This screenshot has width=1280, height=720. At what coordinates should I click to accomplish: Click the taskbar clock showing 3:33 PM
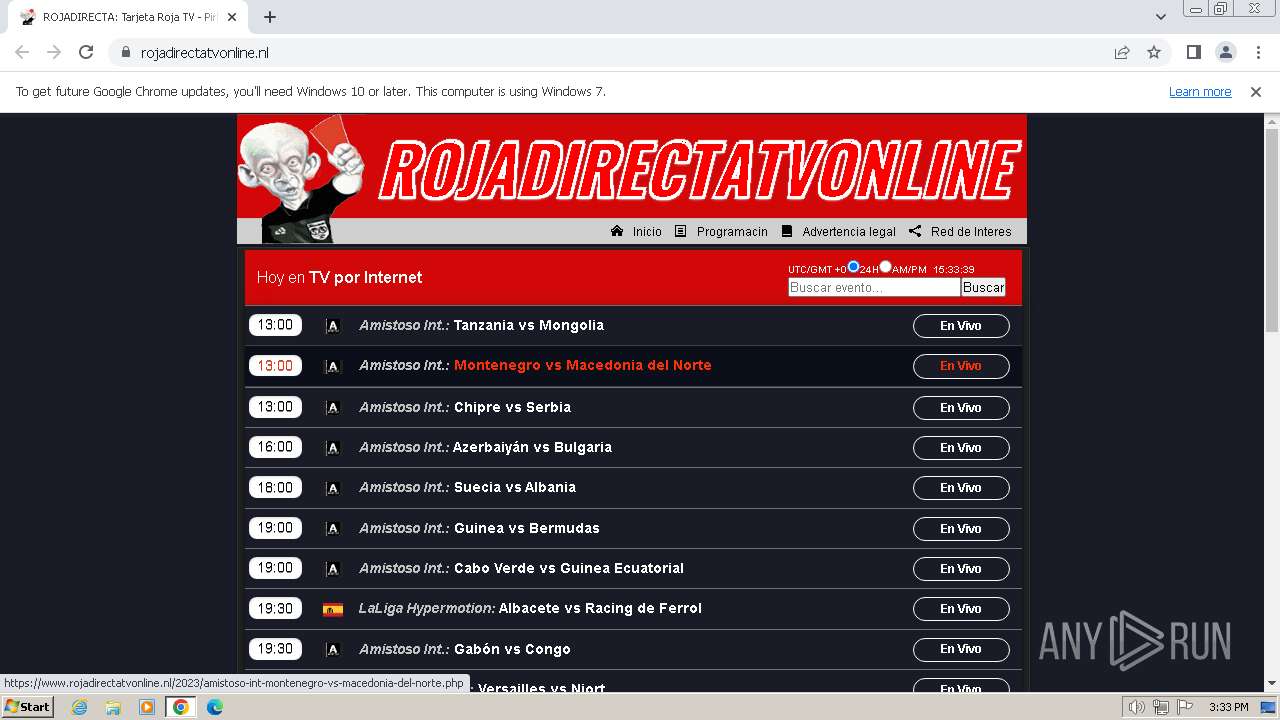1228,707
